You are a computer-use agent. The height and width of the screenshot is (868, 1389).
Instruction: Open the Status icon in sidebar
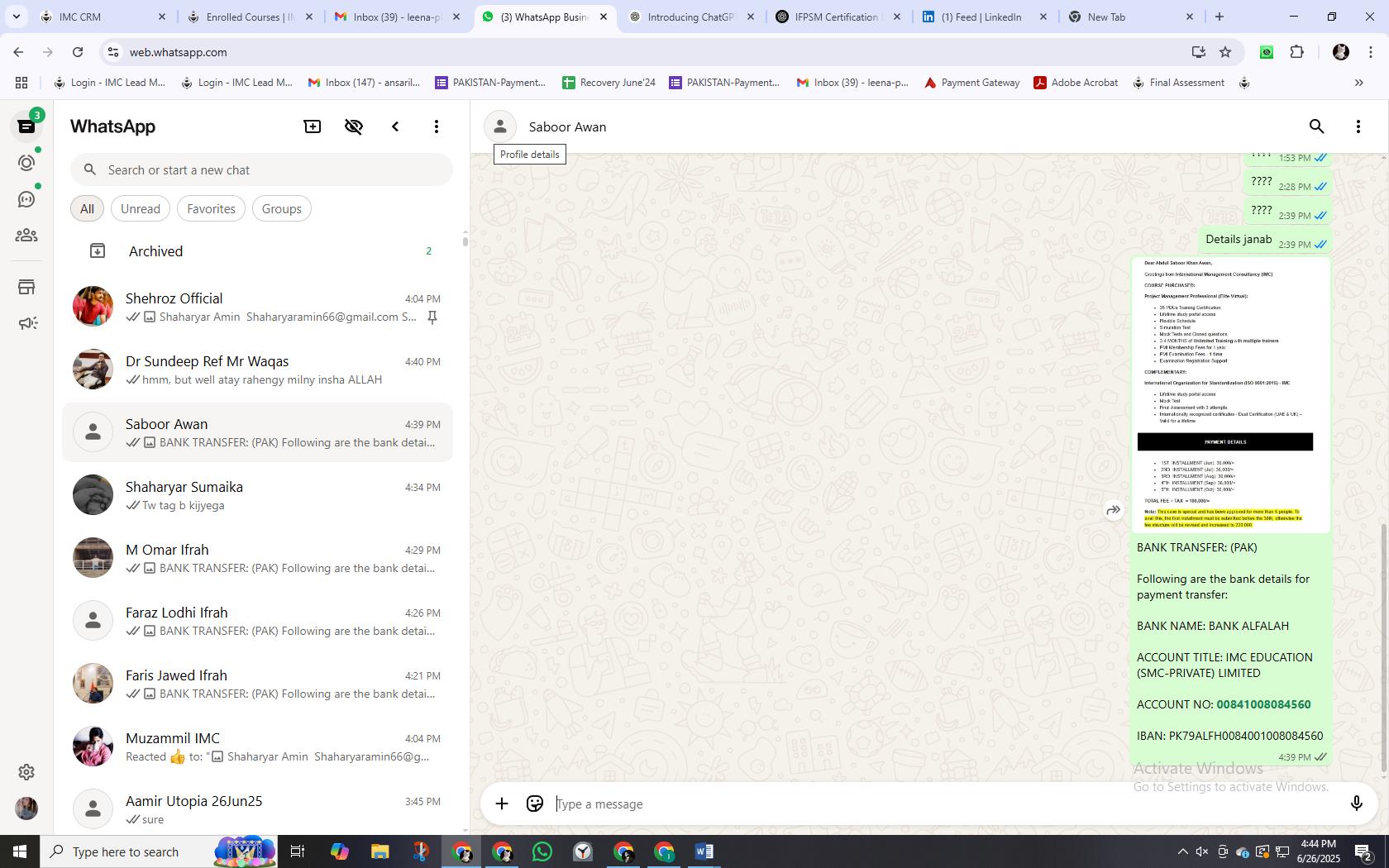click(26, 163)
